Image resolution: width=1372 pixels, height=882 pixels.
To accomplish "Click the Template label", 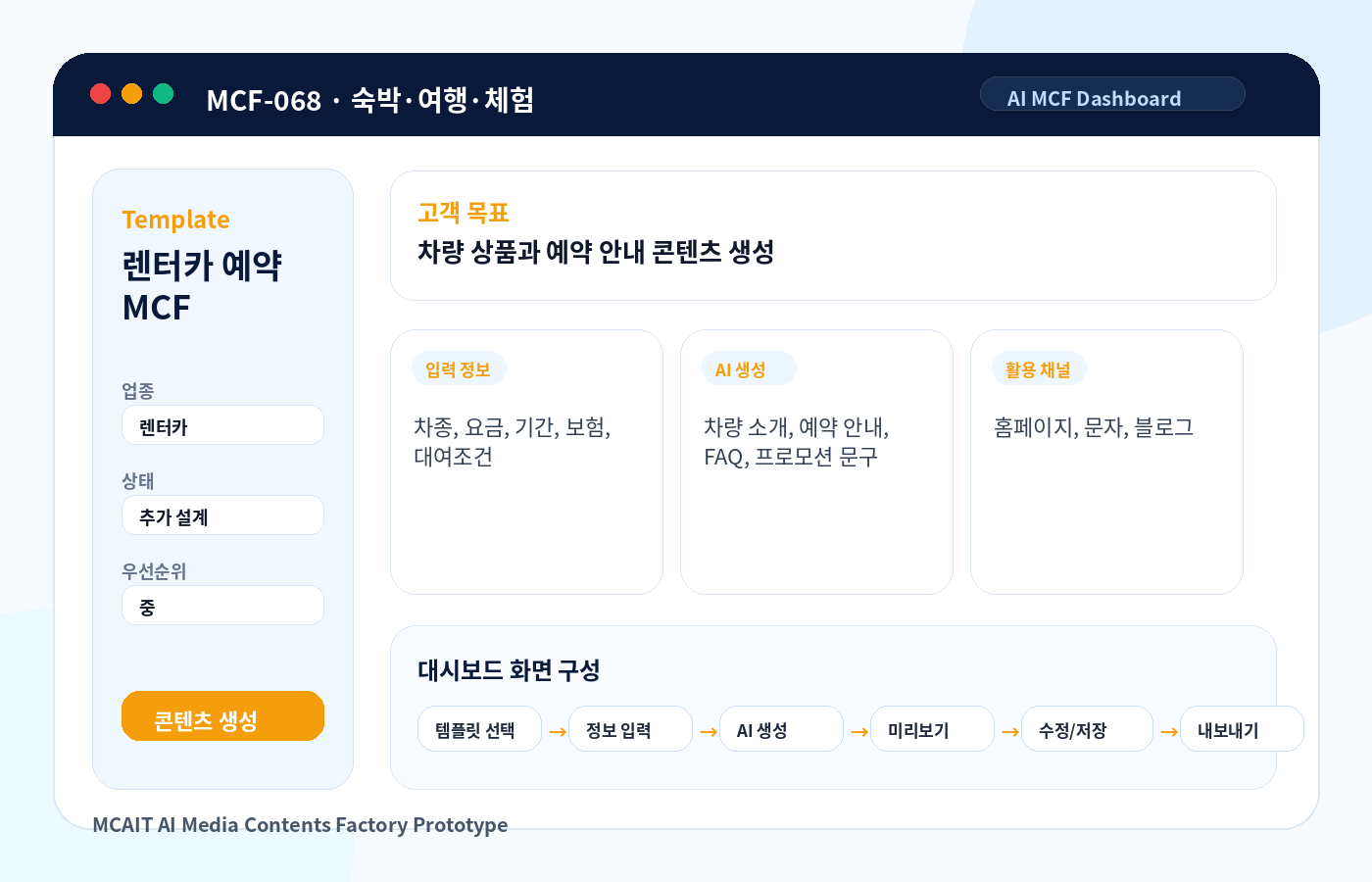I will point(176,220).
